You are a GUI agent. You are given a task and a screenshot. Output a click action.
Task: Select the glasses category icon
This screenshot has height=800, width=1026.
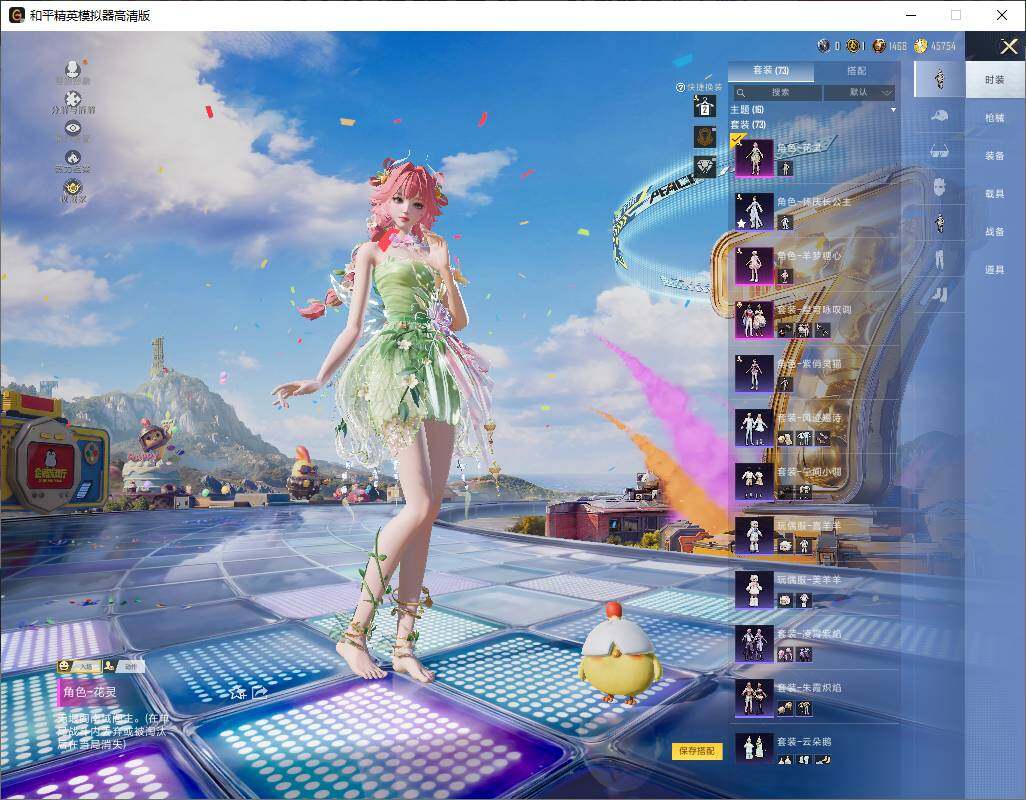click(939, 151)
